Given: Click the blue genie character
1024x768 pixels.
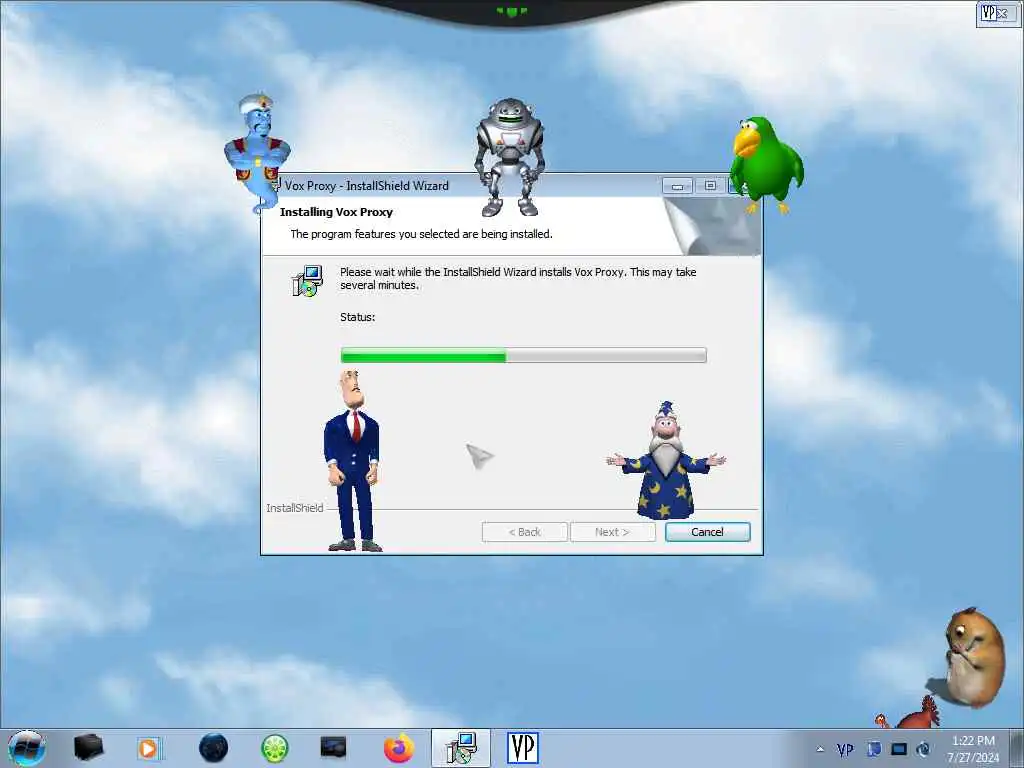Looking at the screenshot, I should (256, 152).
